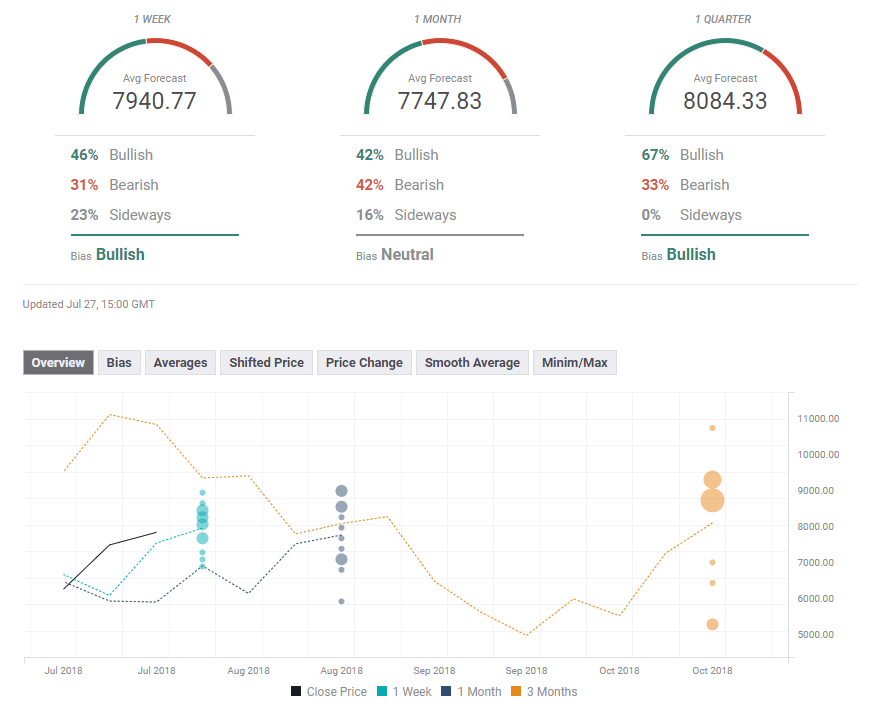The image size is (871, 705).
Task: Click the 1 Month legend label
Action: (479, 692)
